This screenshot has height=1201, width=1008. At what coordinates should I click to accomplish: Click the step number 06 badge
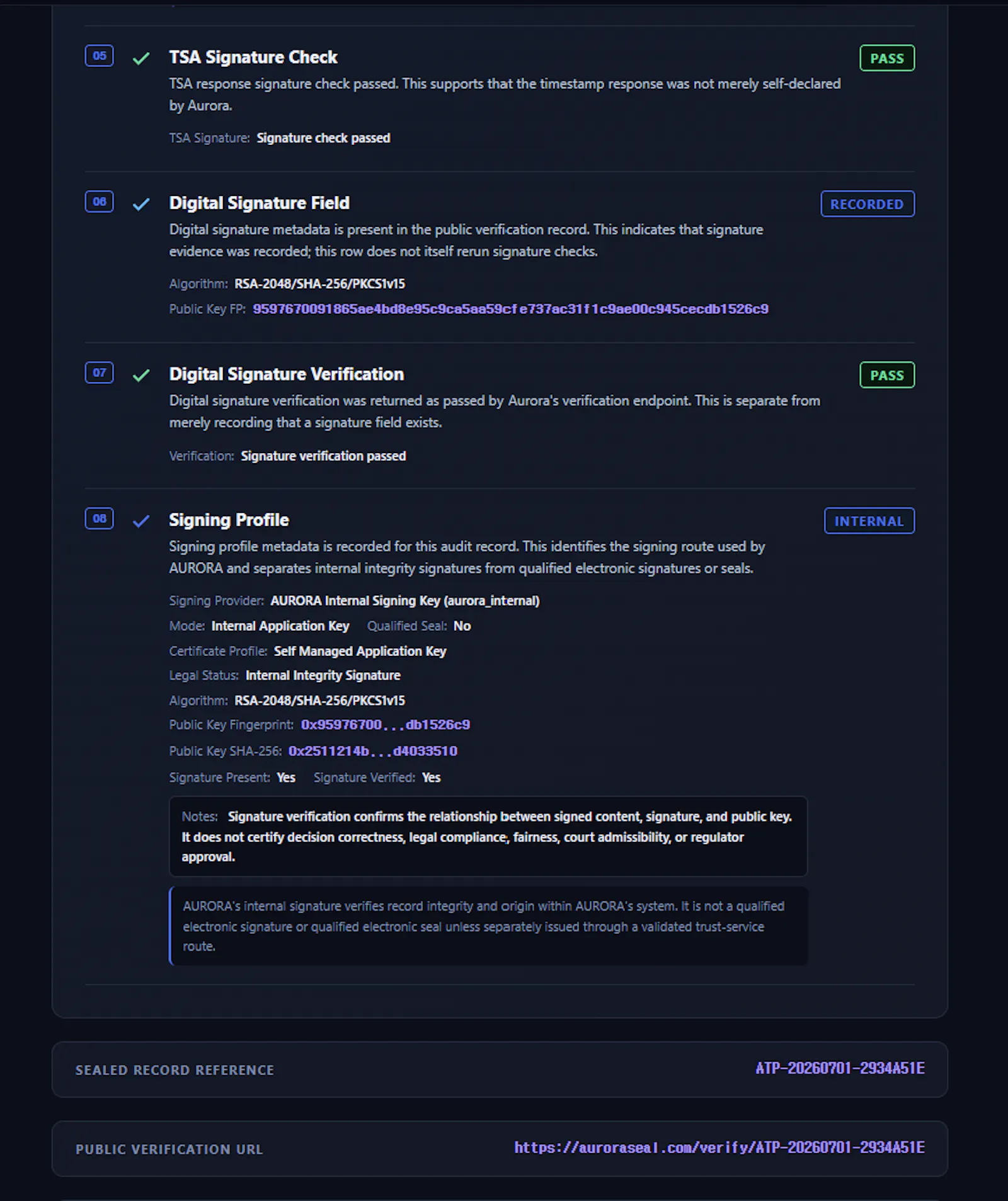[x=100, y=202]
